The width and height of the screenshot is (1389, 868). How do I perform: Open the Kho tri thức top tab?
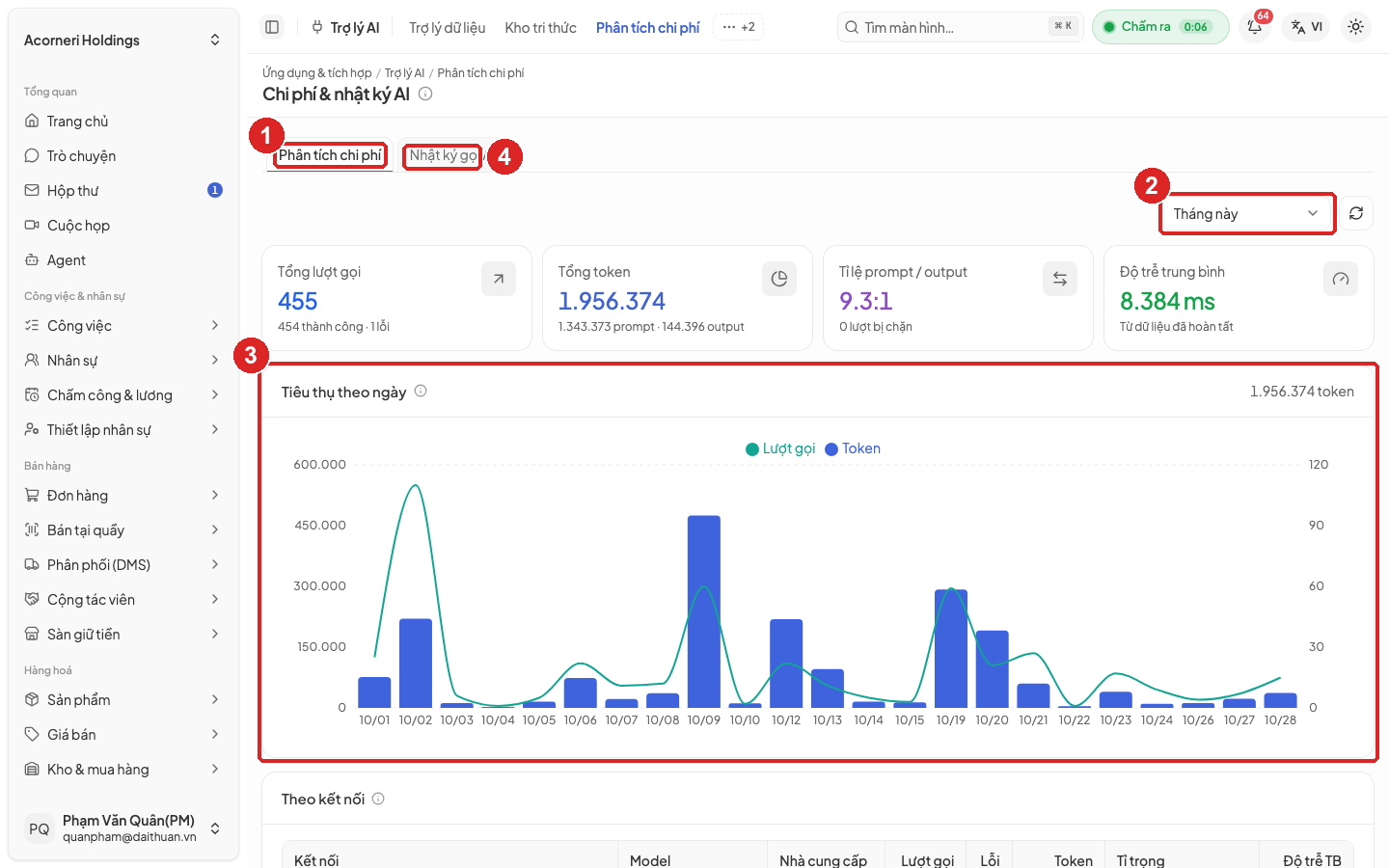pos(540,28)
